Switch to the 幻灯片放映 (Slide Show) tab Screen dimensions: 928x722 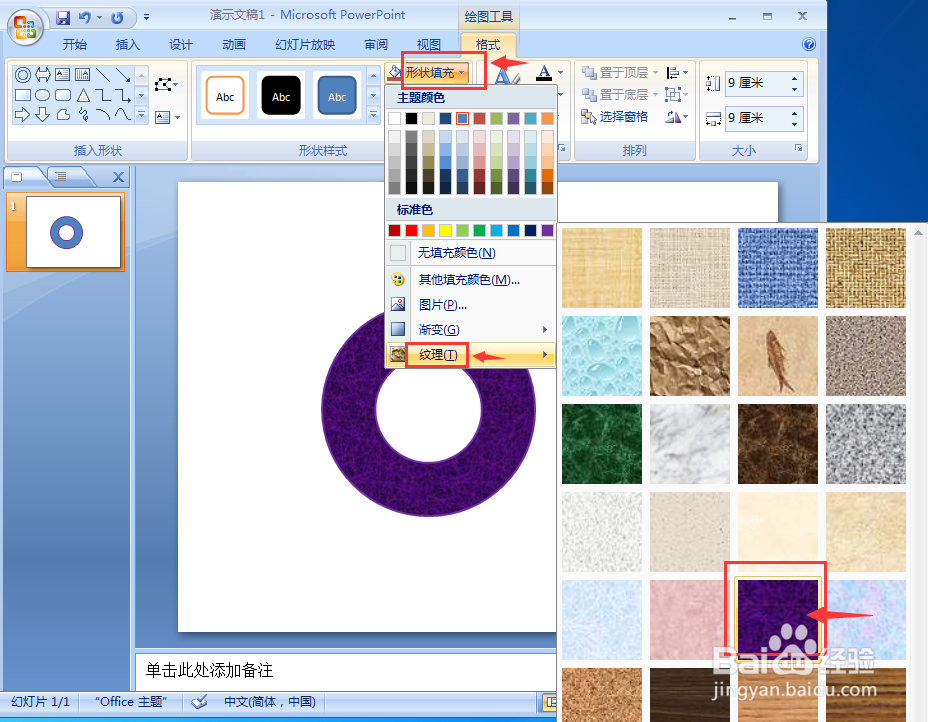[x=305, y=44]
